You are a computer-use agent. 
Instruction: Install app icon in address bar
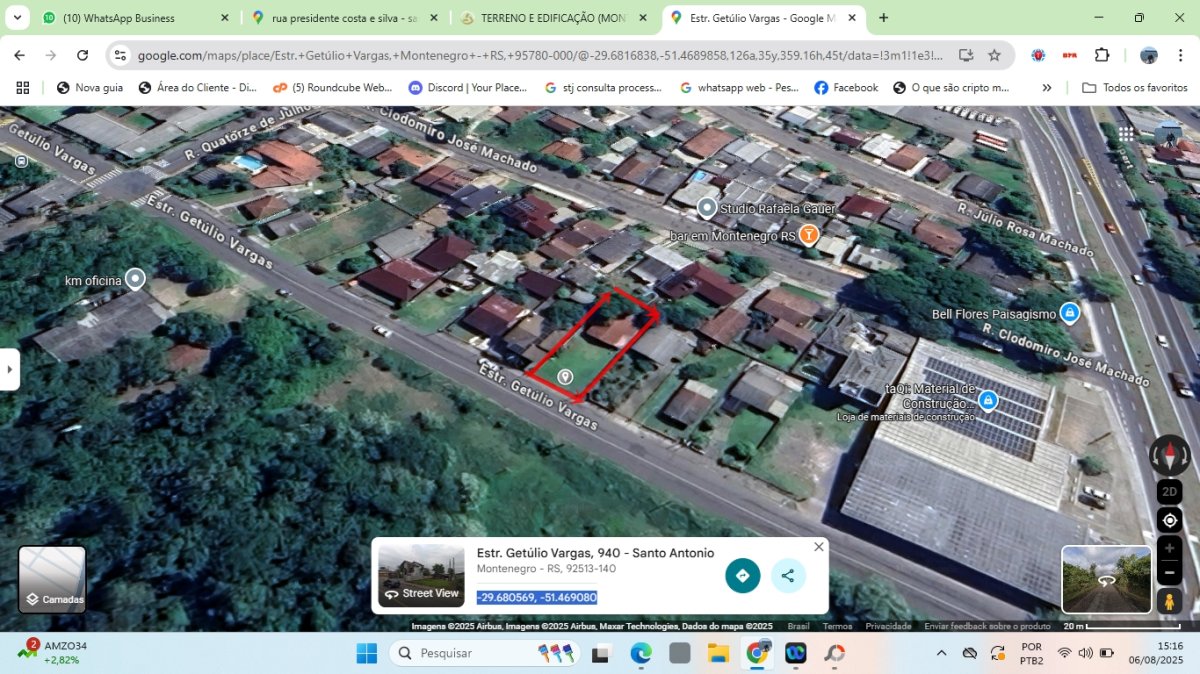[x=965, y=56]
